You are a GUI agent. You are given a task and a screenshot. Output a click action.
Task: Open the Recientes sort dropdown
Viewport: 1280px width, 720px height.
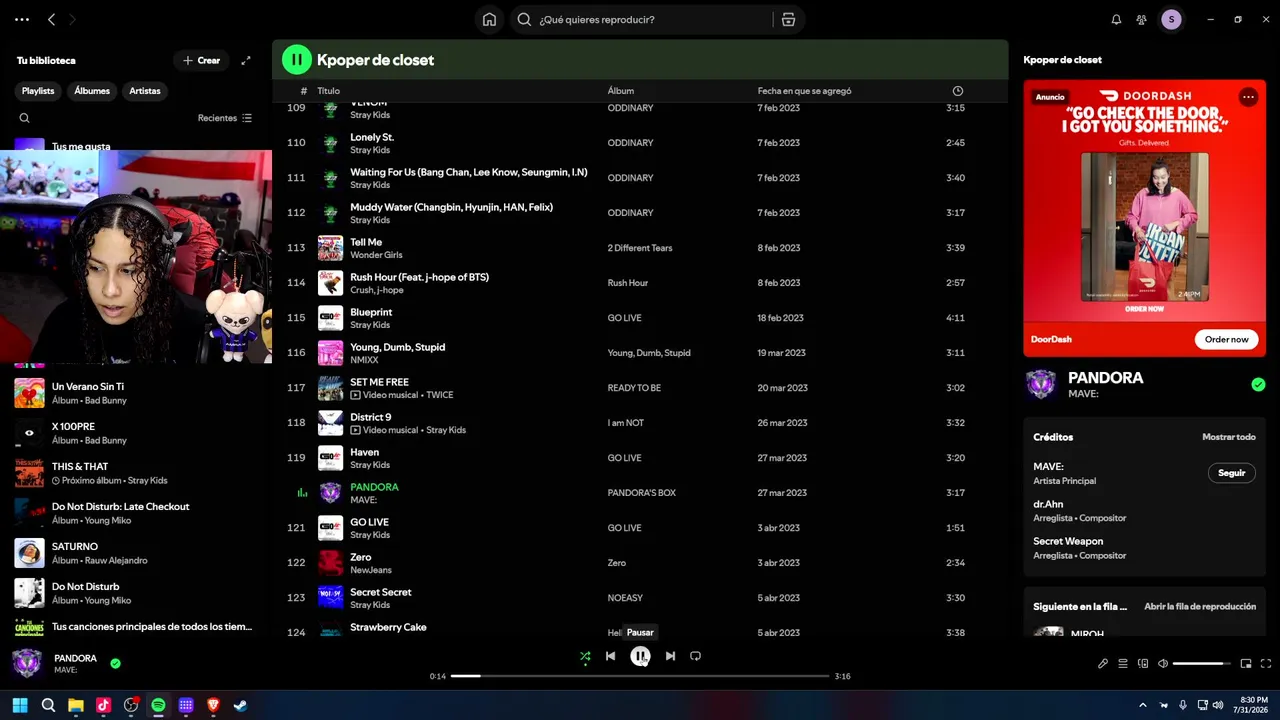click(225, 118)
